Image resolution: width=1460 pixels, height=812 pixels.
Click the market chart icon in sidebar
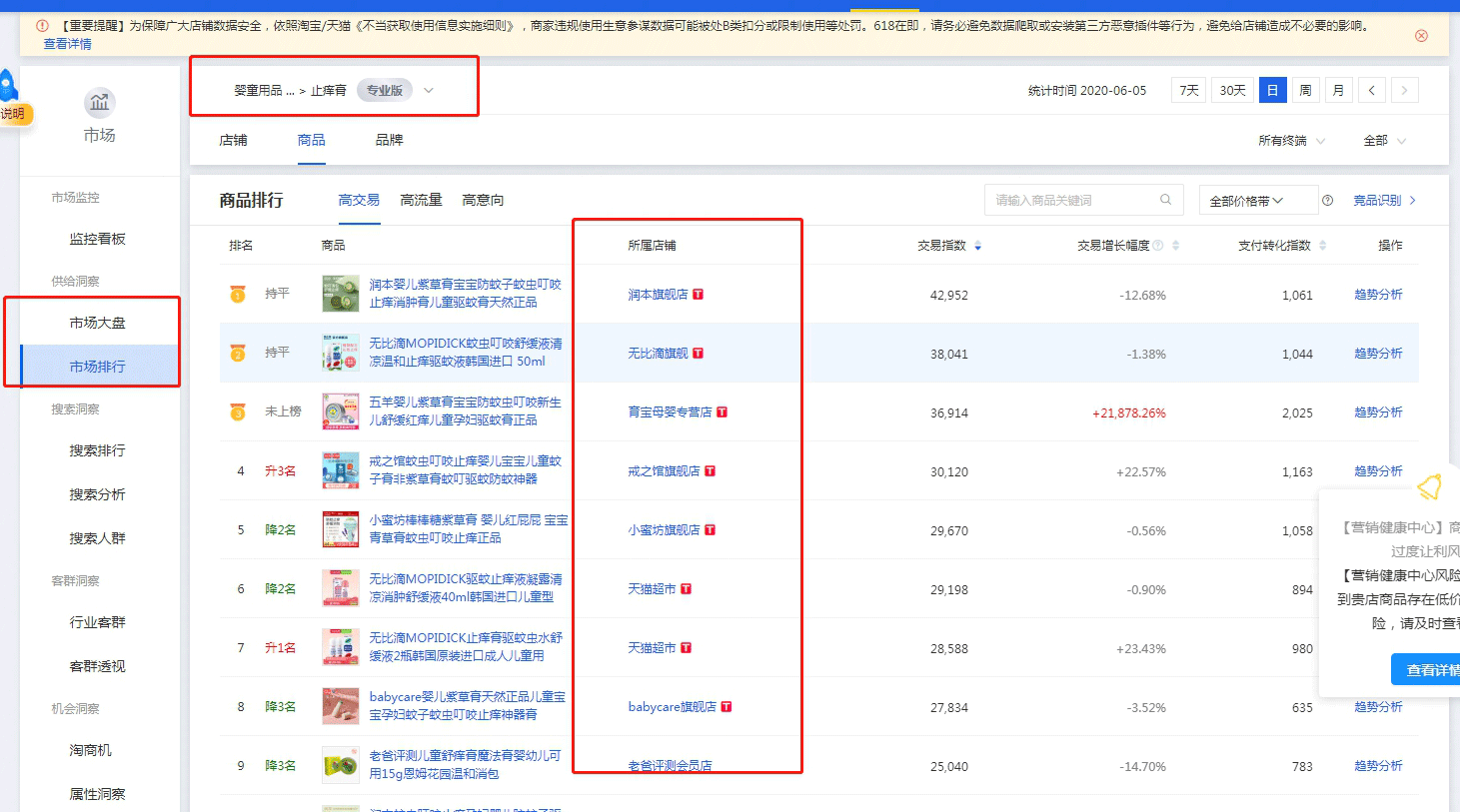(99, 103)
